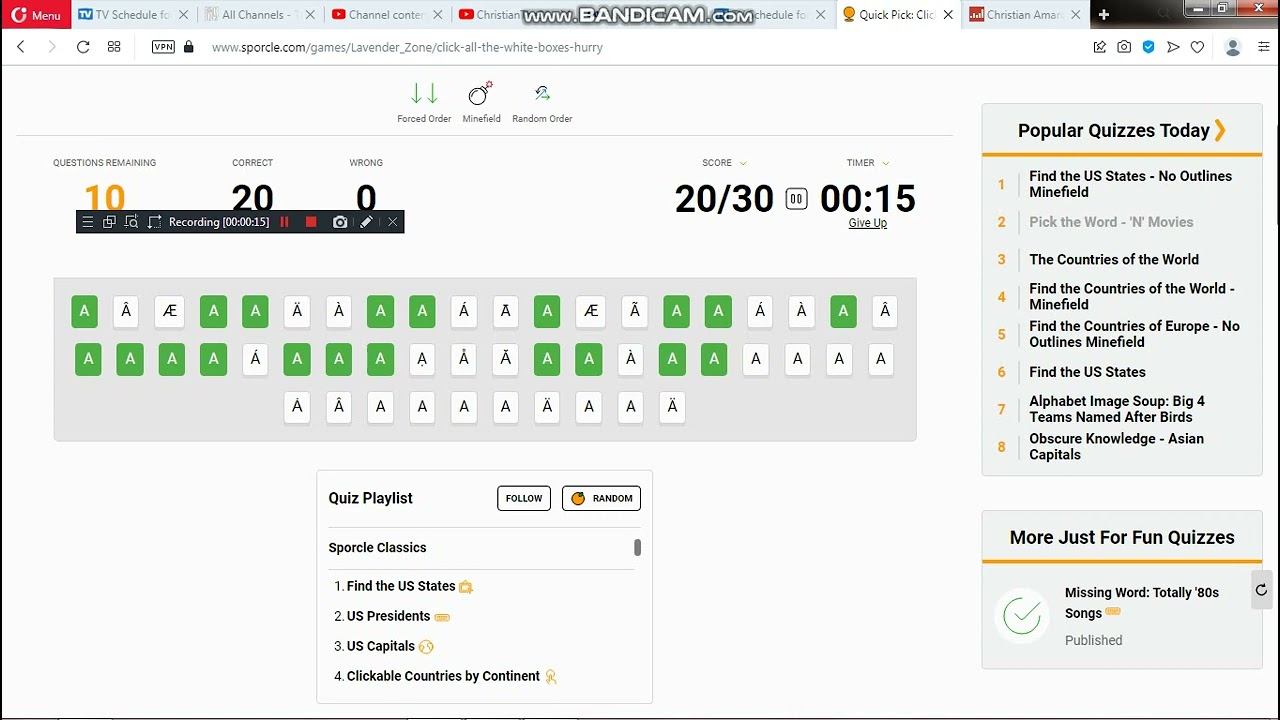The image size is (1280, 720).
Task: Click the Ã tile with tilde
Action: point(634,311)
